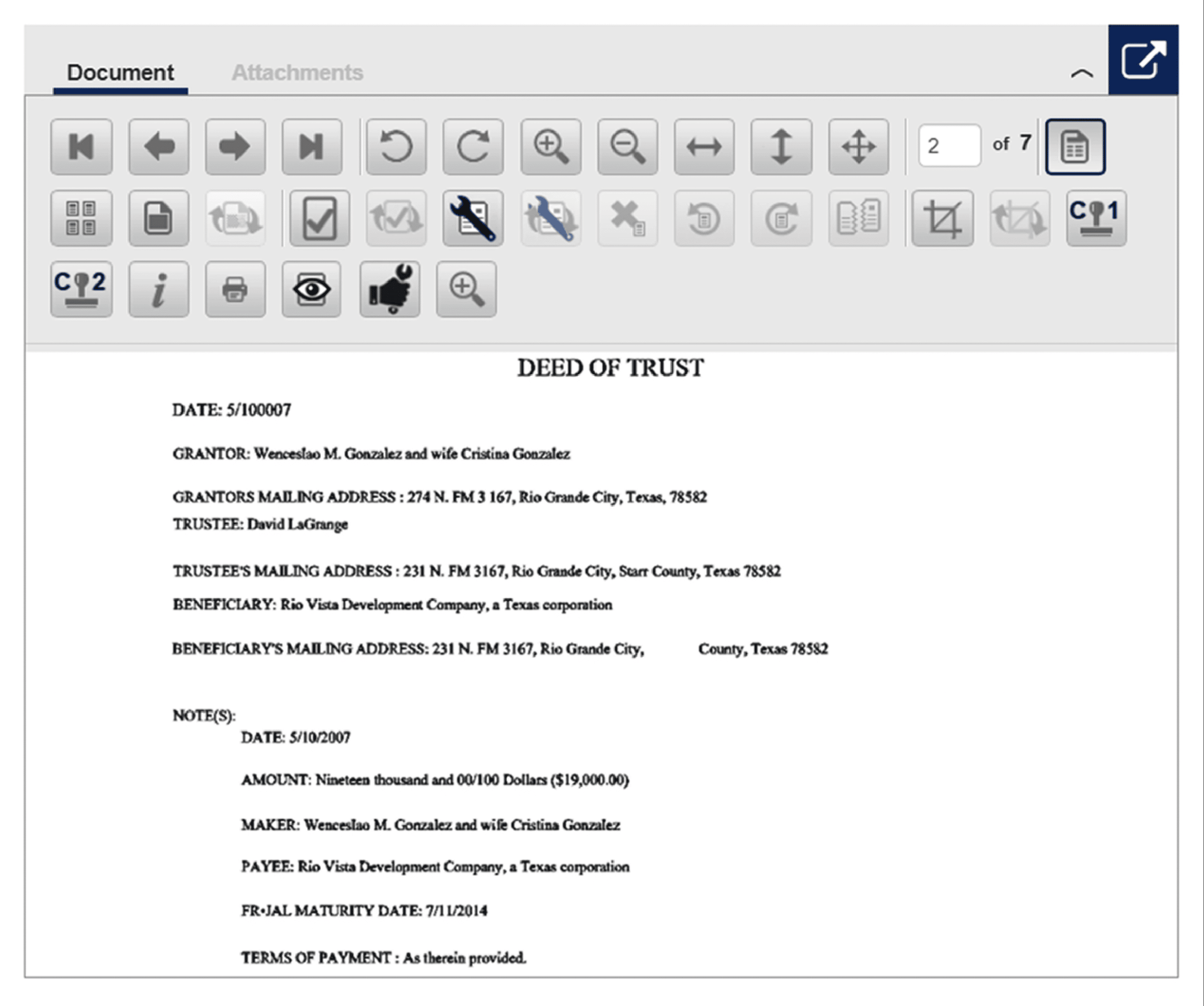Image resolution: width=1204 pixels, height=1006 pixels.
Task: Jump to the last page
Action: click(312, 147)
